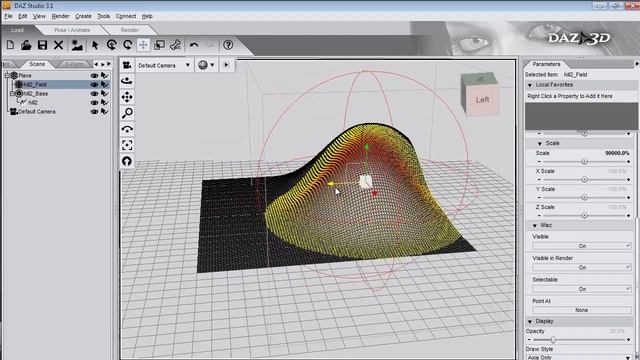Use the magnifier zoom view control
Screen dimensions: 640x360
[127, 113]
